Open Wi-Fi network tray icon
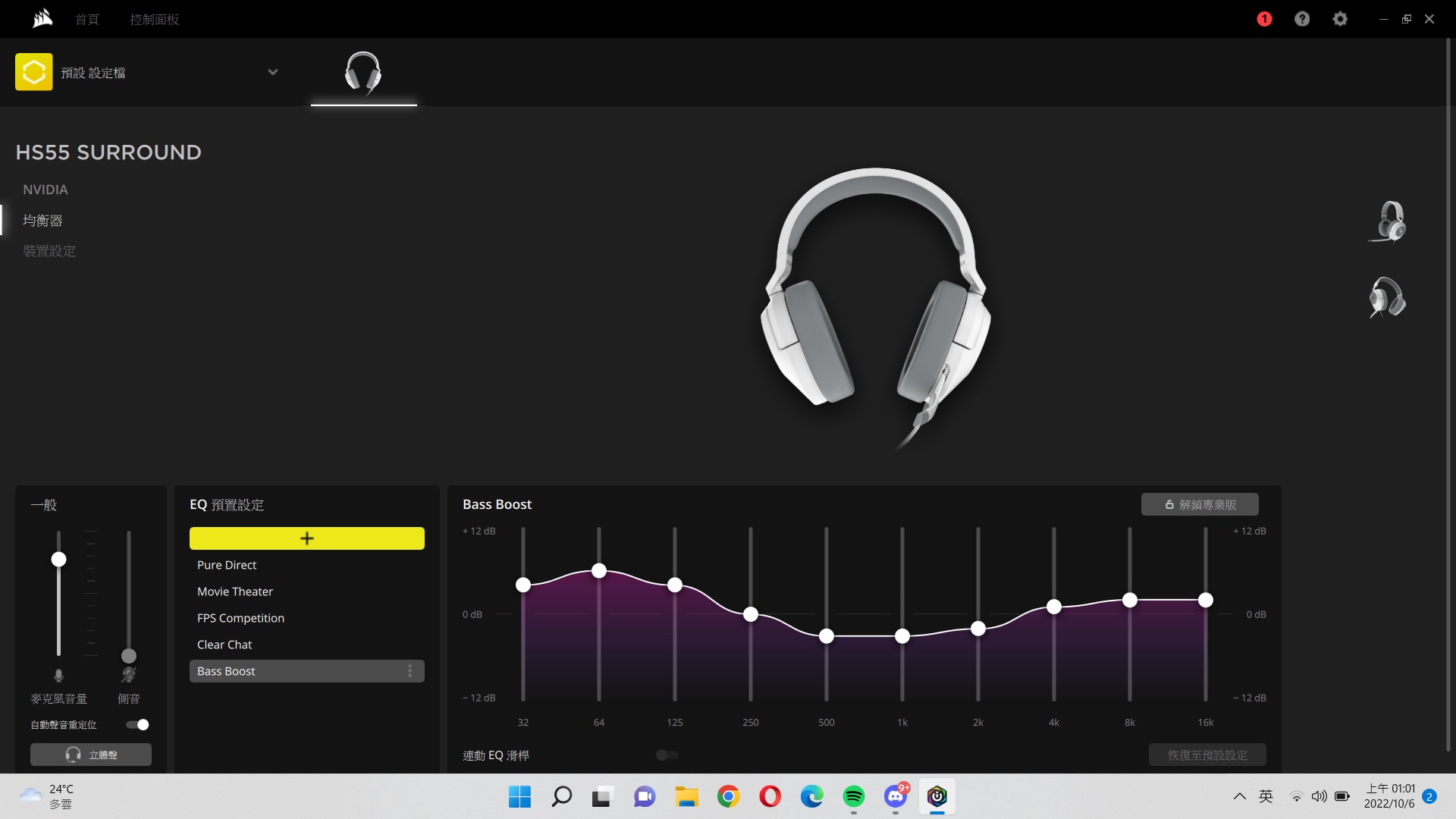The image size is (1456, 819). click(x=1297, y=796)
